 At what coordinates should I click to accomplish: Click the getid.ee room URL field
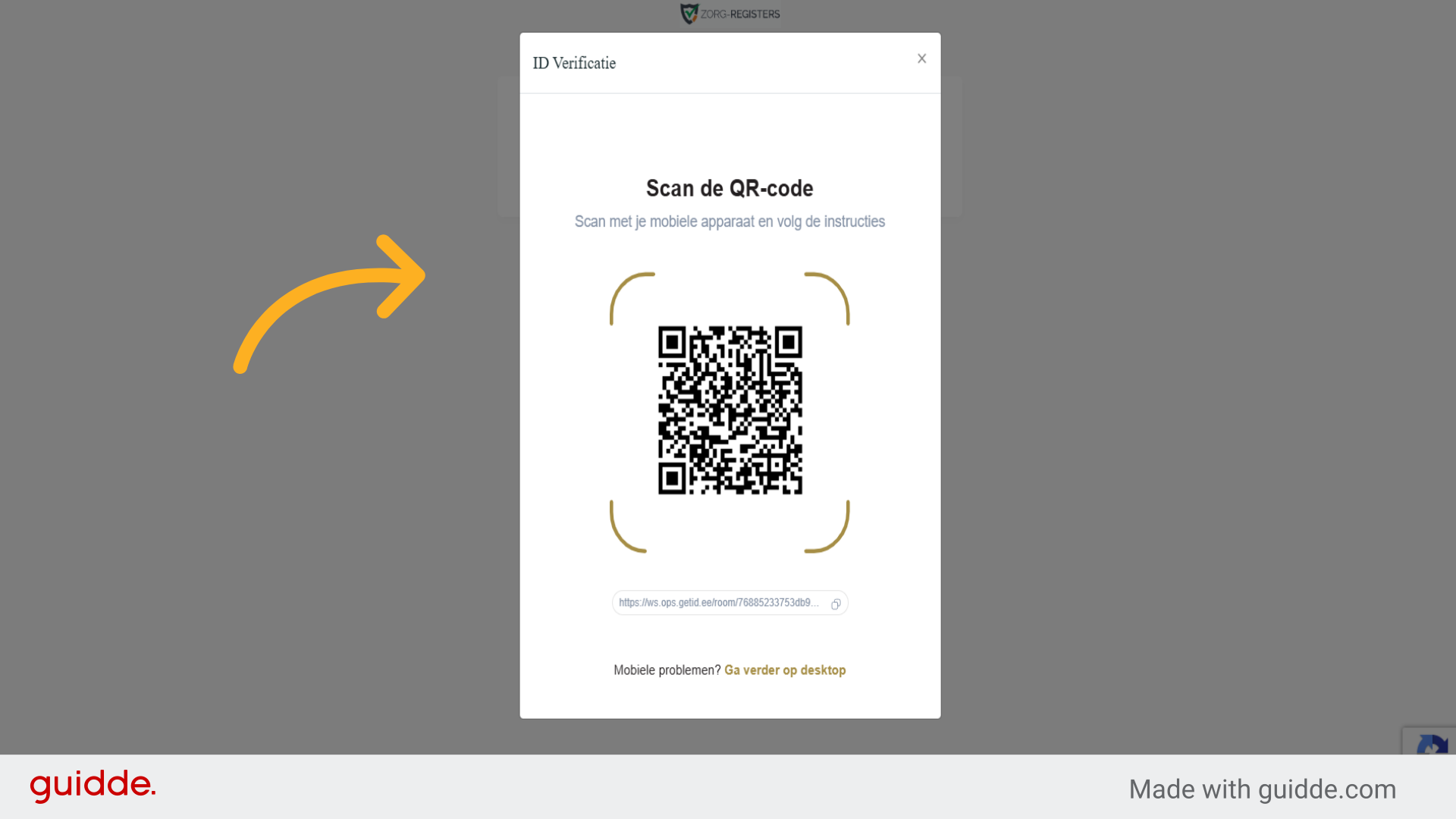point(730,603)
